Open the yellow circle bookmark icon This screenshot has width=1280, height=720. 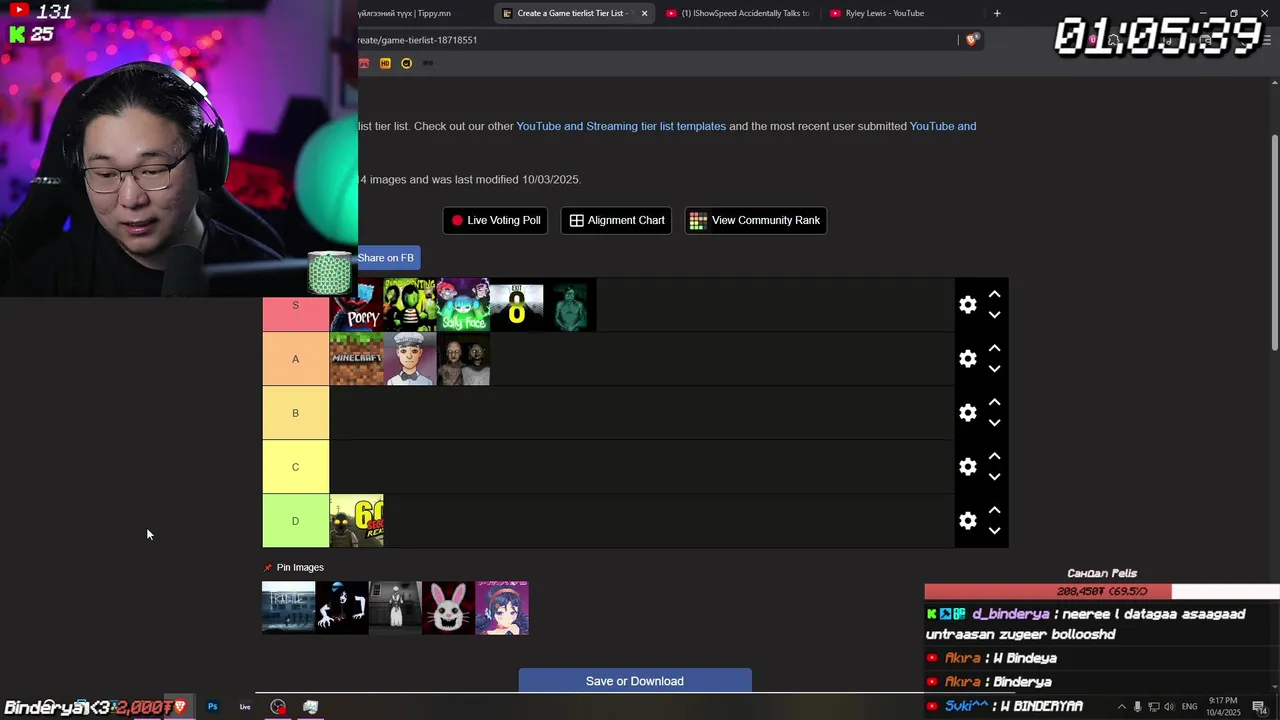click(x=406, y=63)
